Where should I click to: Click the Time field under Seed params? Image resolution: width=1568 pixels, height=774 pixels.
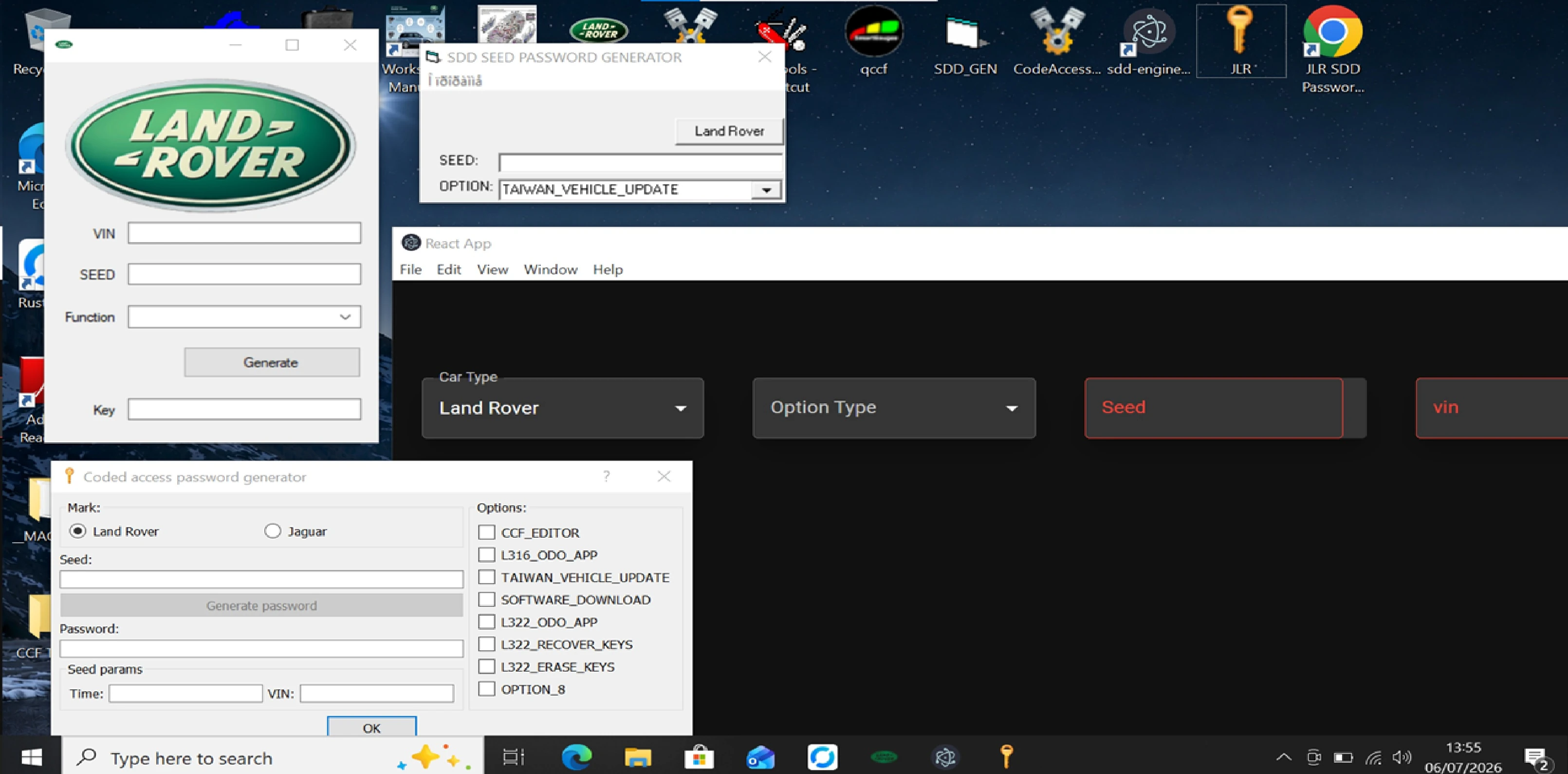(x=185, y=693)
